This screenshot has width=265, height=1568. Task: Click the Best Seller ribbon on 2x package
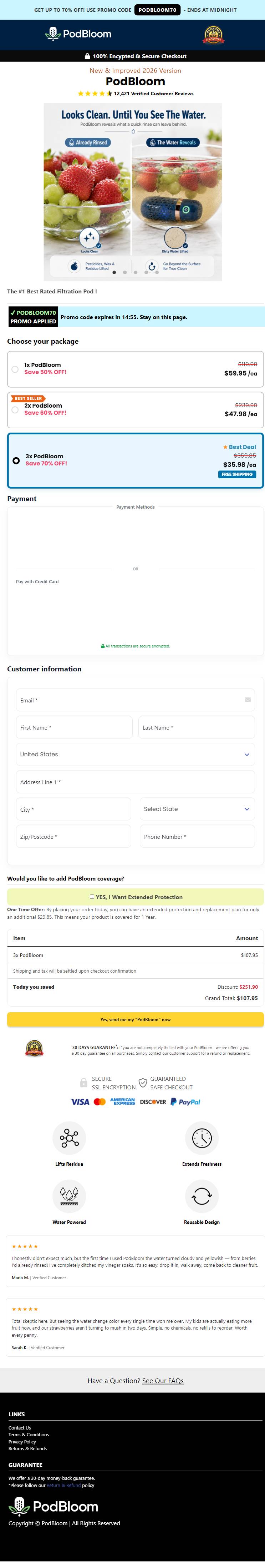pos(28,398)
